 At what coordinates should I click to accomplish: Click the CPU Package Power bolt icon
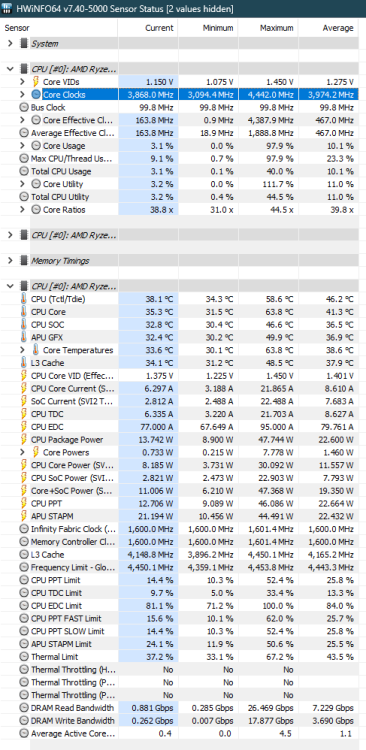click(x=24, y=440)
